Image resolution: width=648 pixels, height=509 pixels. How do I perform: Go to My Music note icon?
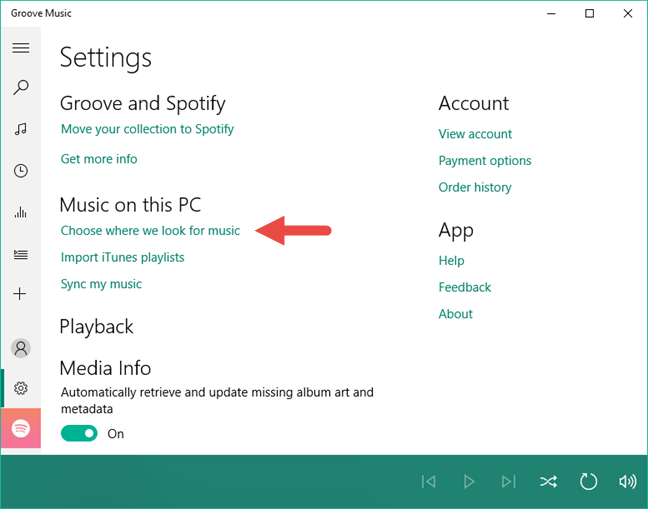[x=21, y=129]
